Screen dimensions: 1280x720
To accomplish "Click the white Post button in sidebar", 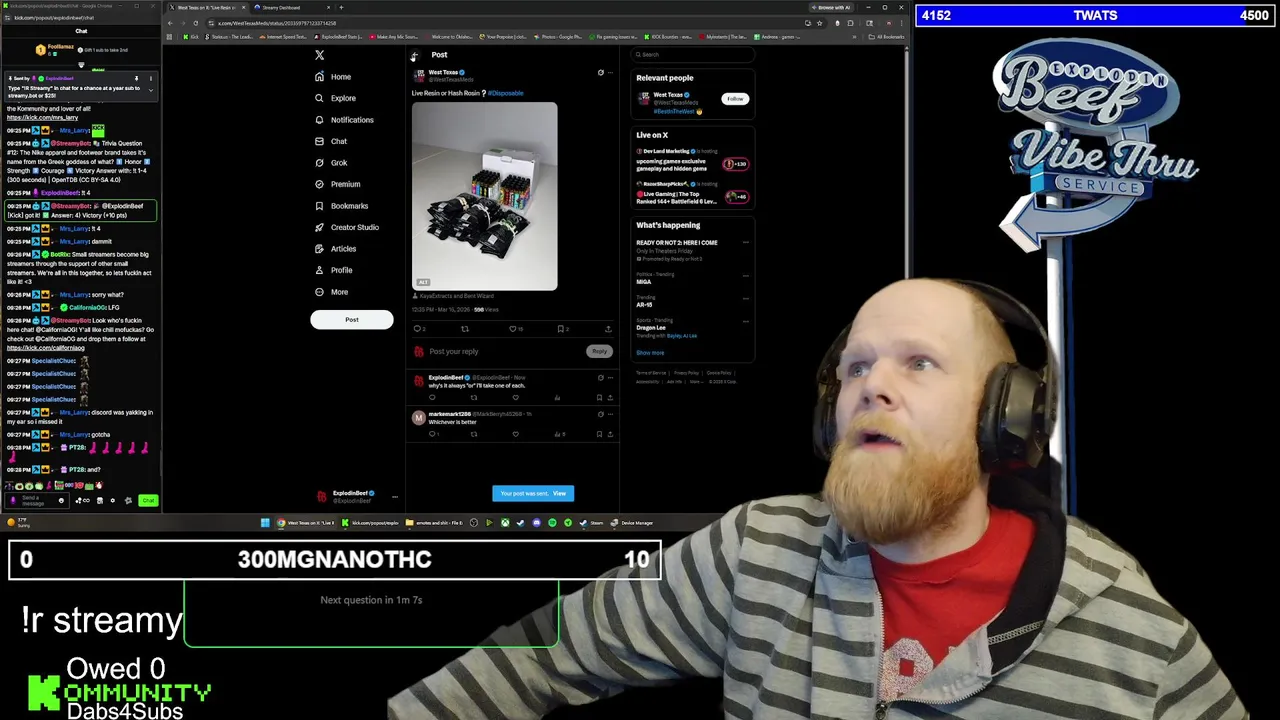I will click(352, 320).
